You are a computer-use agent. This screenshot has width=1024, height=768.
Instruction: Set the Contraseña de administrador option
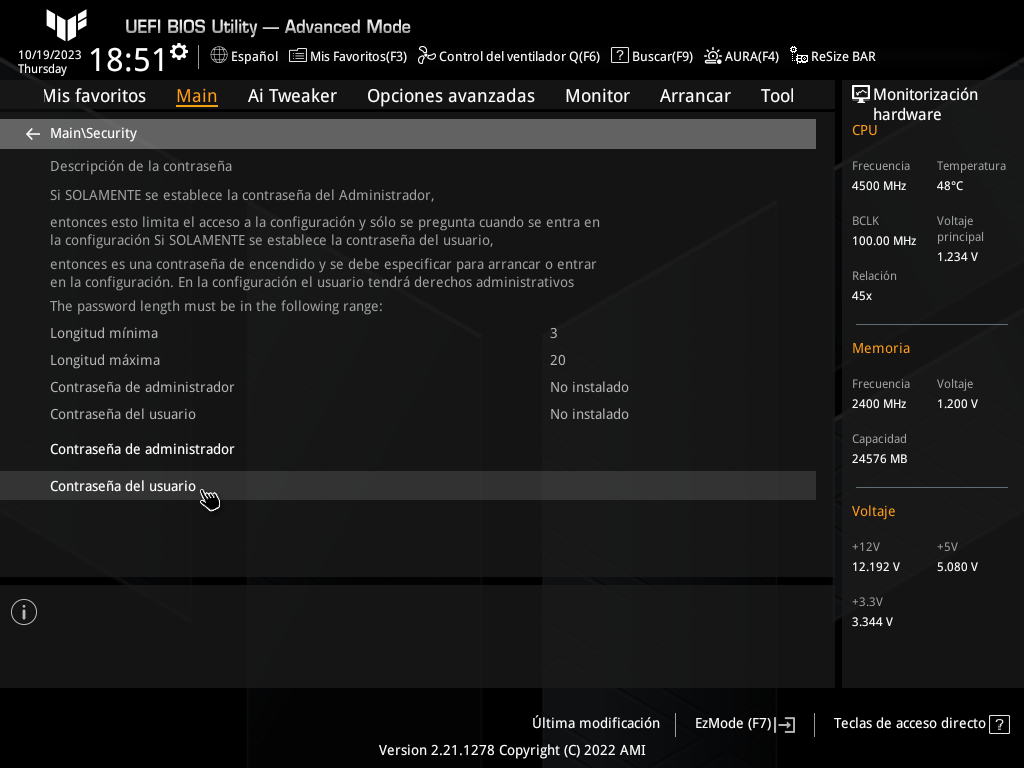click(142, 449)
